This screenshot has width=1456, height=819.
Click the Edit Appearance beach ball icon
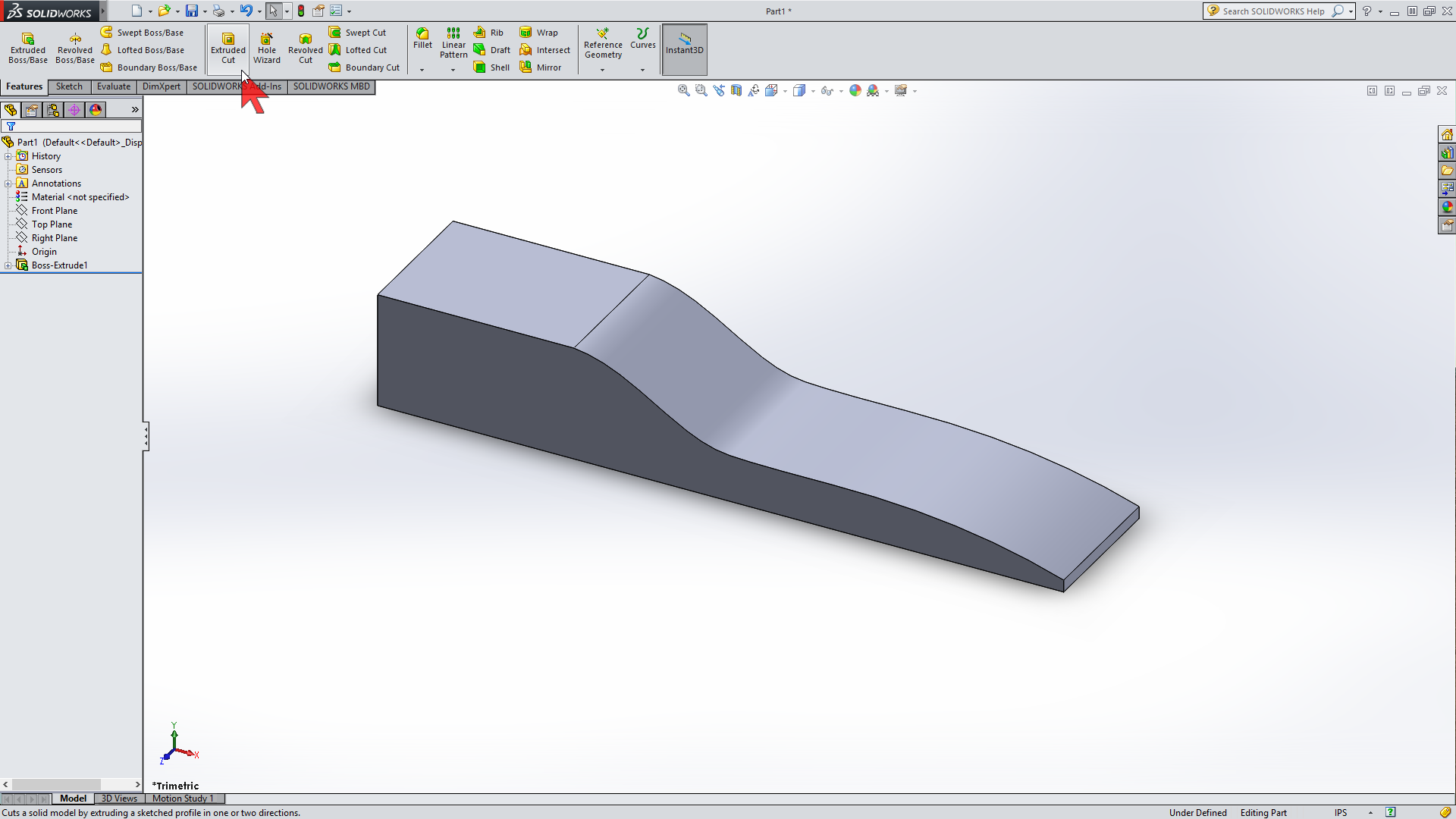tap(855, 90)
